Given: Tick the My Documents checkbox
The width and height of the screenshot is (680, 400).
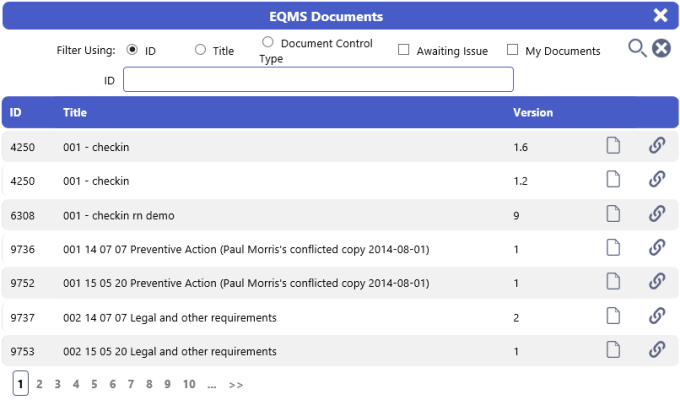Looking at the screenshot, I should (512, 50).
